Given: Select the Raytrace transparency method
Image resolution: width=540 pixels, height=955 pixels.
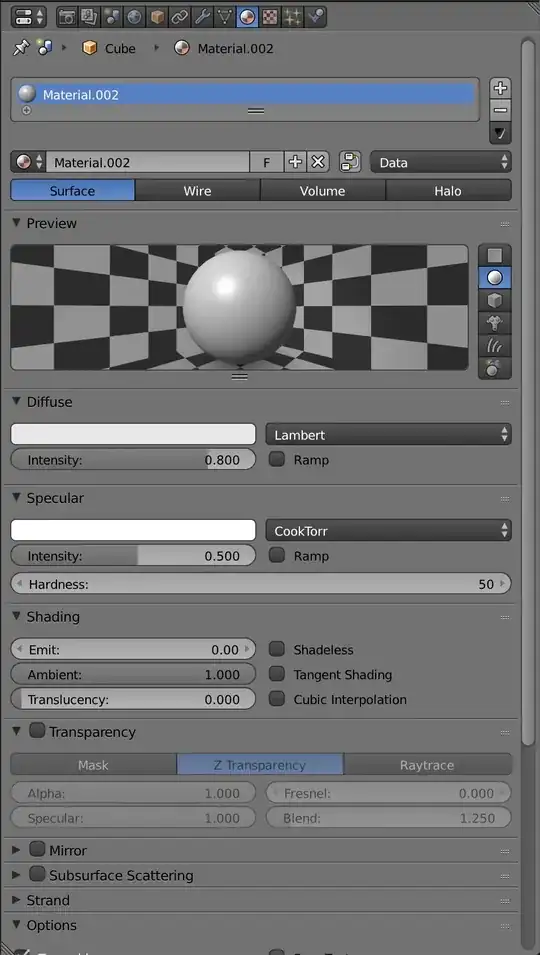Looking at the screenshot, I should tap(427, 765).
